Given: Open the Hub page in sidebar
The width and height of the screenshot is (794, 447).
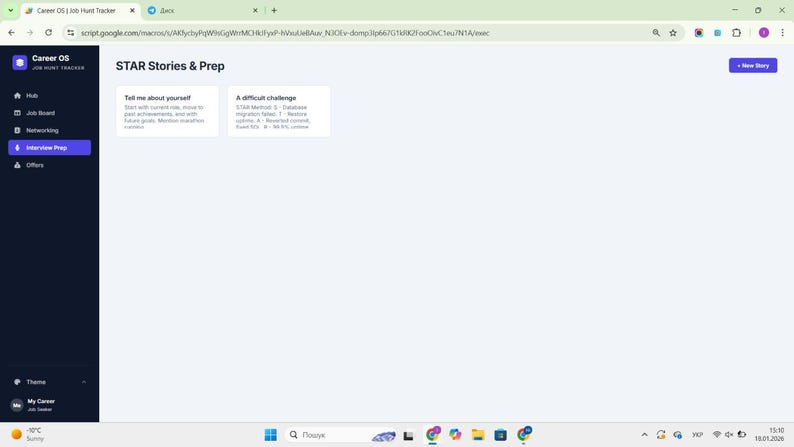Looking at the screenshot, I should tap(49, 96).
